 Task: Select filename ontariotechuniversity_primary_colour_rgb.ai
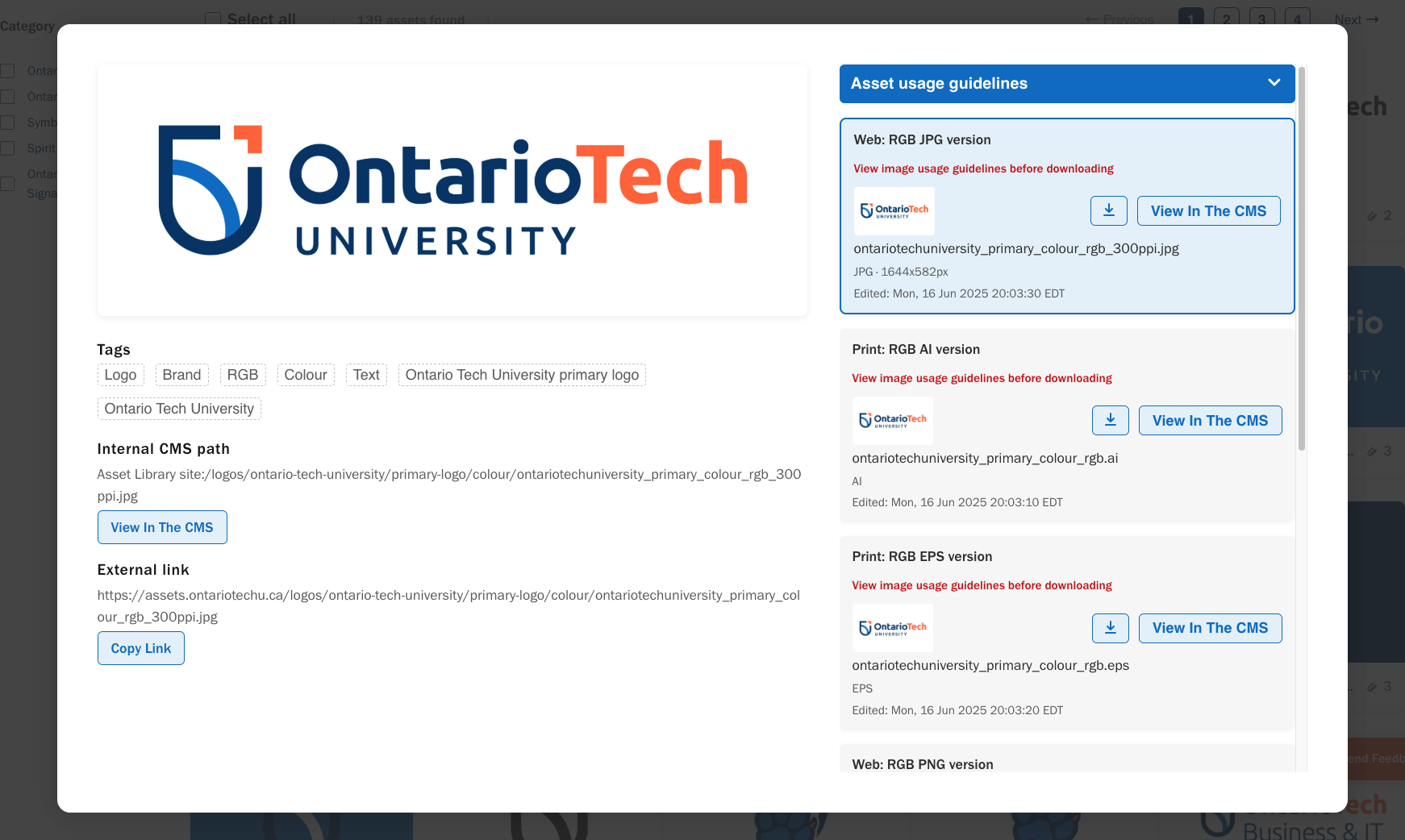(x=985, y=458)
